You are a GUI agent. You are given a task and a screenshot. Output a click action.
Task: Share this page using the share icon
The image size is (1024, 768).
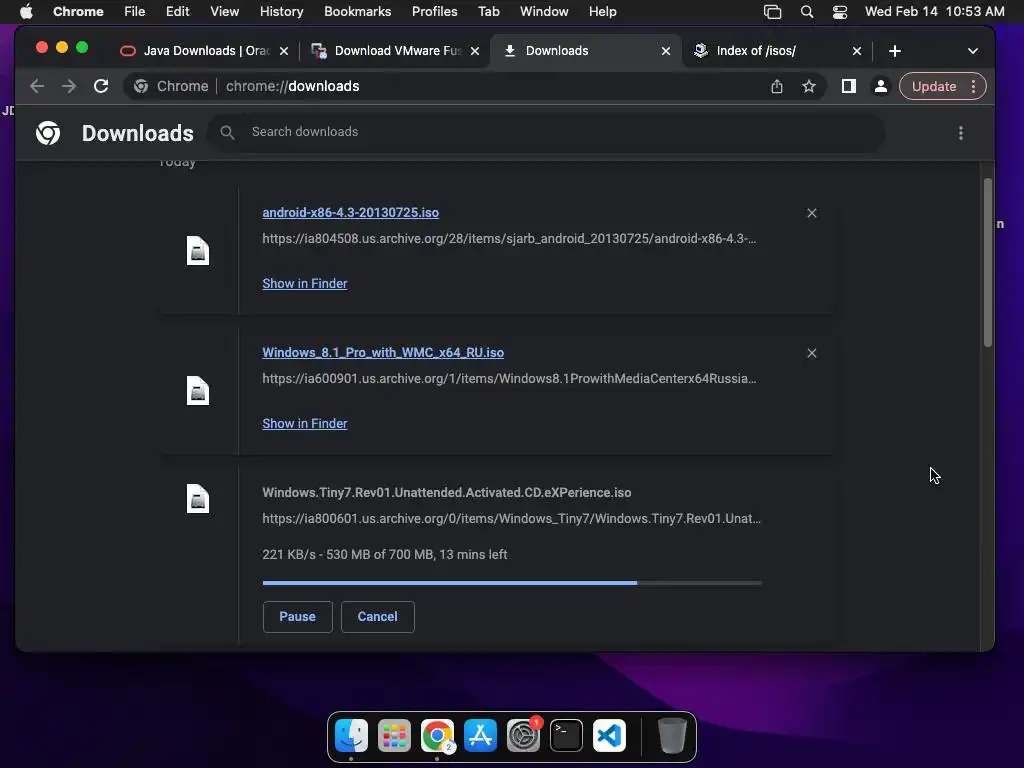pyautogui.click(x=776, y=86)
